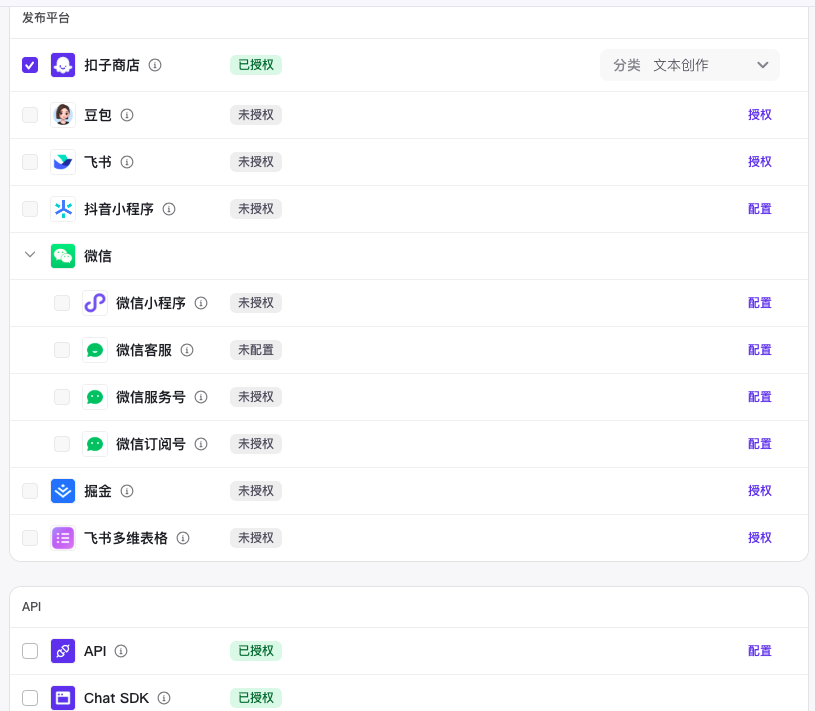Click the 发布平台 section heading

(x=46, y=18)
